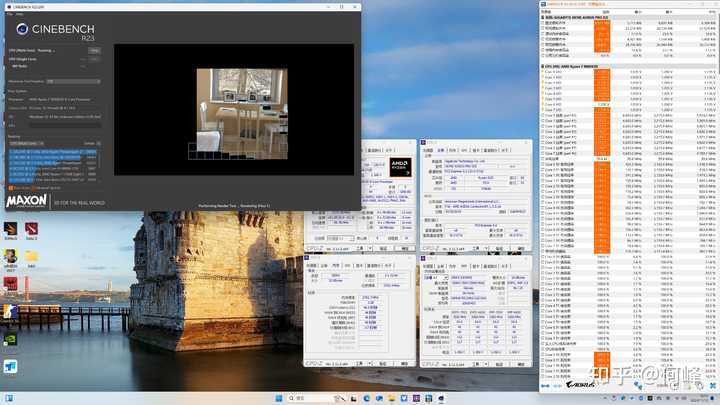
Task: Select the 32C/64T Threadripper ranking row
Action: (x=53, y=152)
